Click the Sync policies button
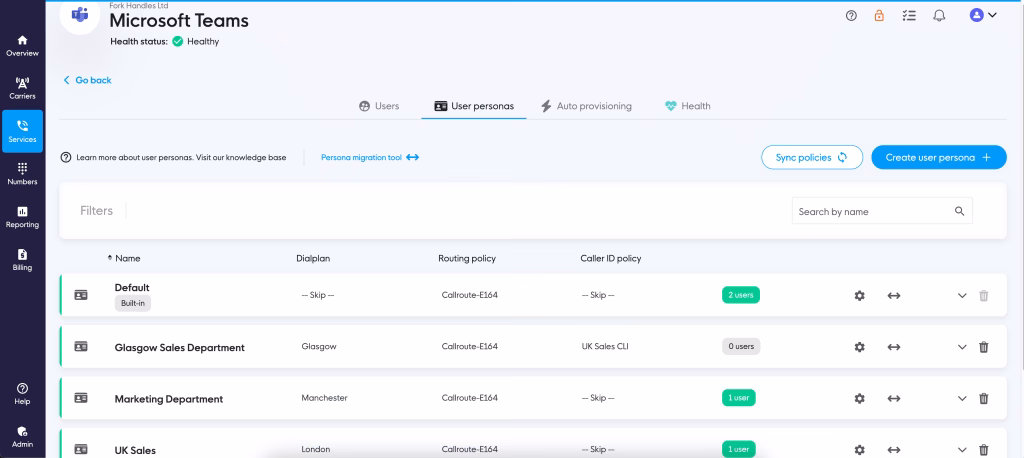This screenshot has width=1024, height=458. 812,157
